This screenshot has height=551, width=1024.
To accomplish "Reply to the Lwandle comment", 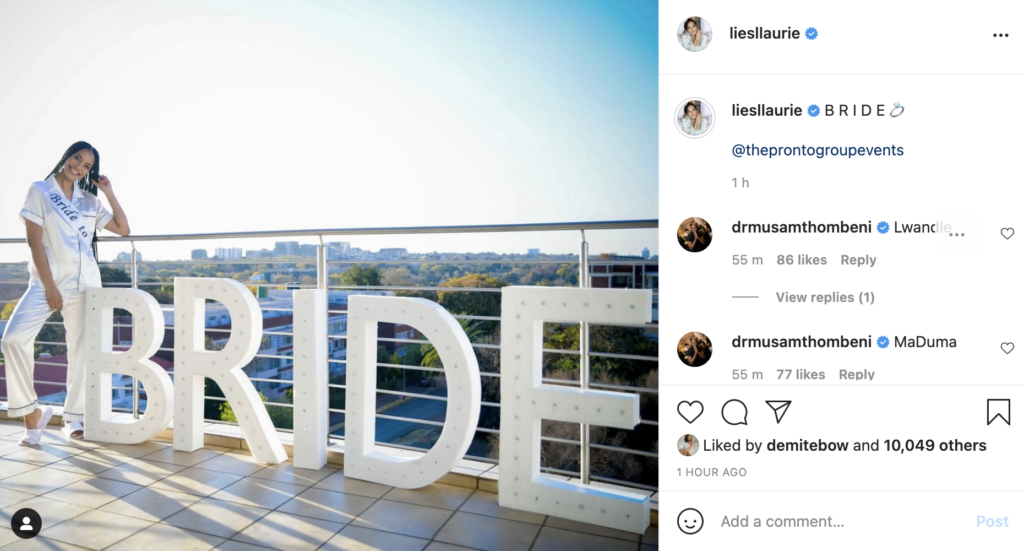I will point(858,260).
